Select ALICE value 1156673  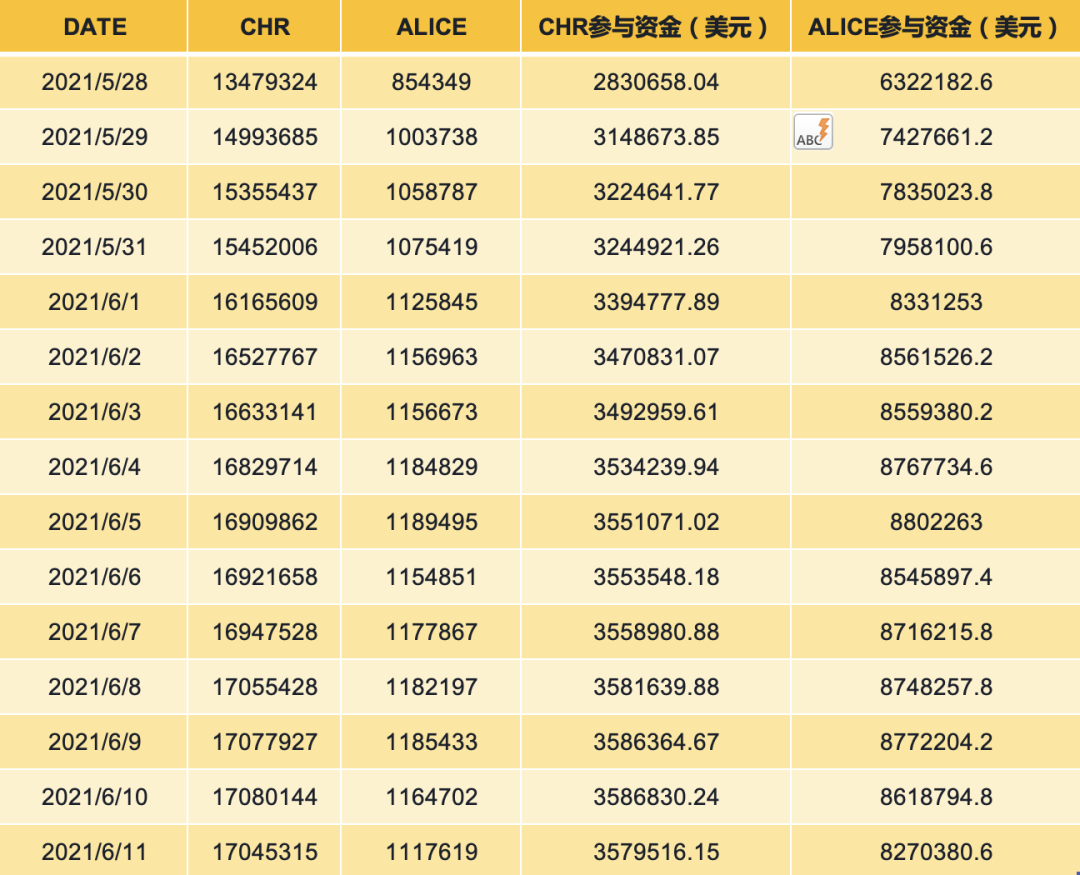coord(431,412)
